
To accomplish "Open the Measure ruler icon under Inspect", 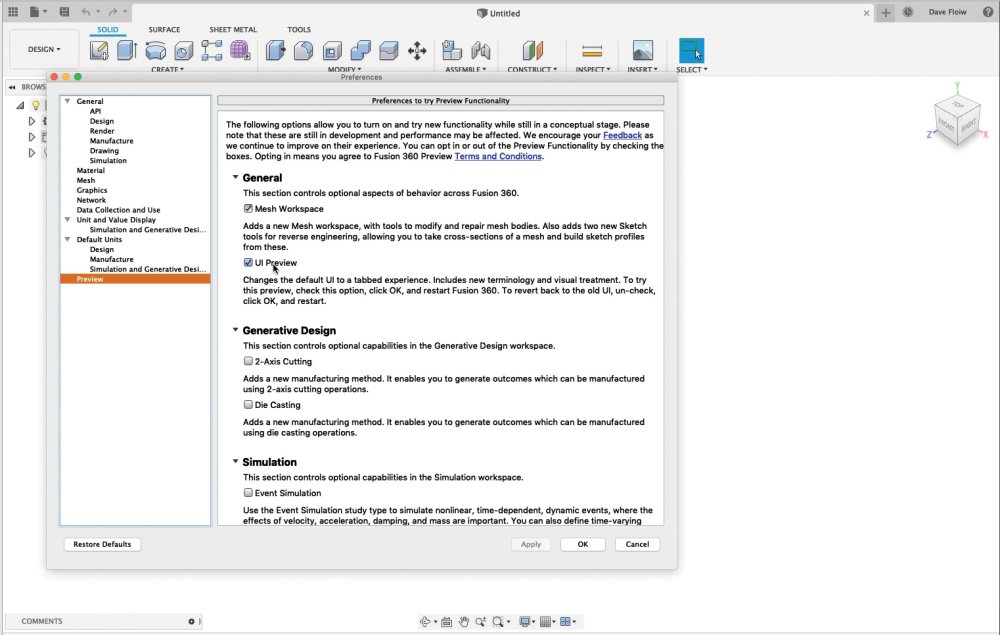I will pos(592,50).
